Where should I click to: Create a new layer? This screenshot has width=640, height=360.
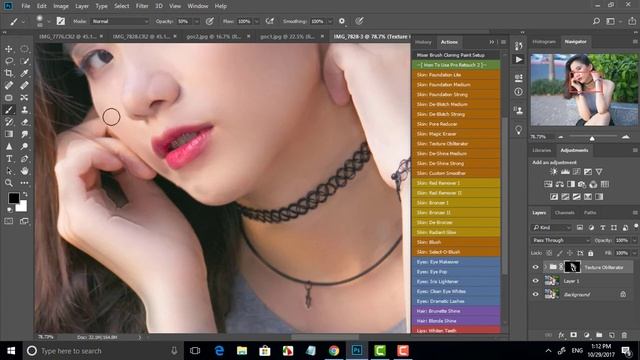611,335
